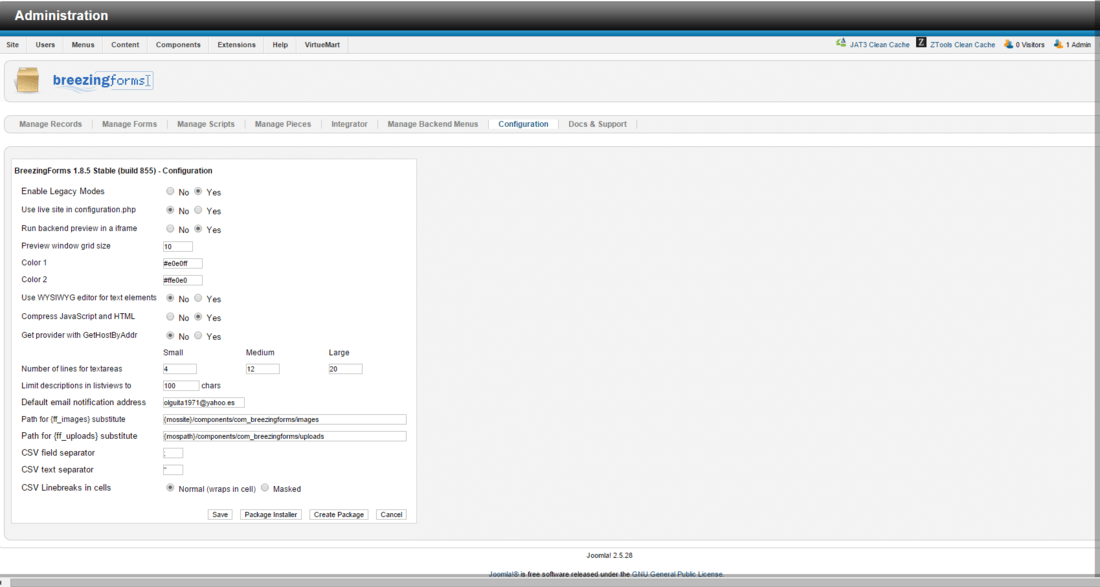Image resolution: width=1100 pixels, height=587 pixels.
Task: Click the Small textarea lines field
Action: pyautogui.click(x=180, y=369)
